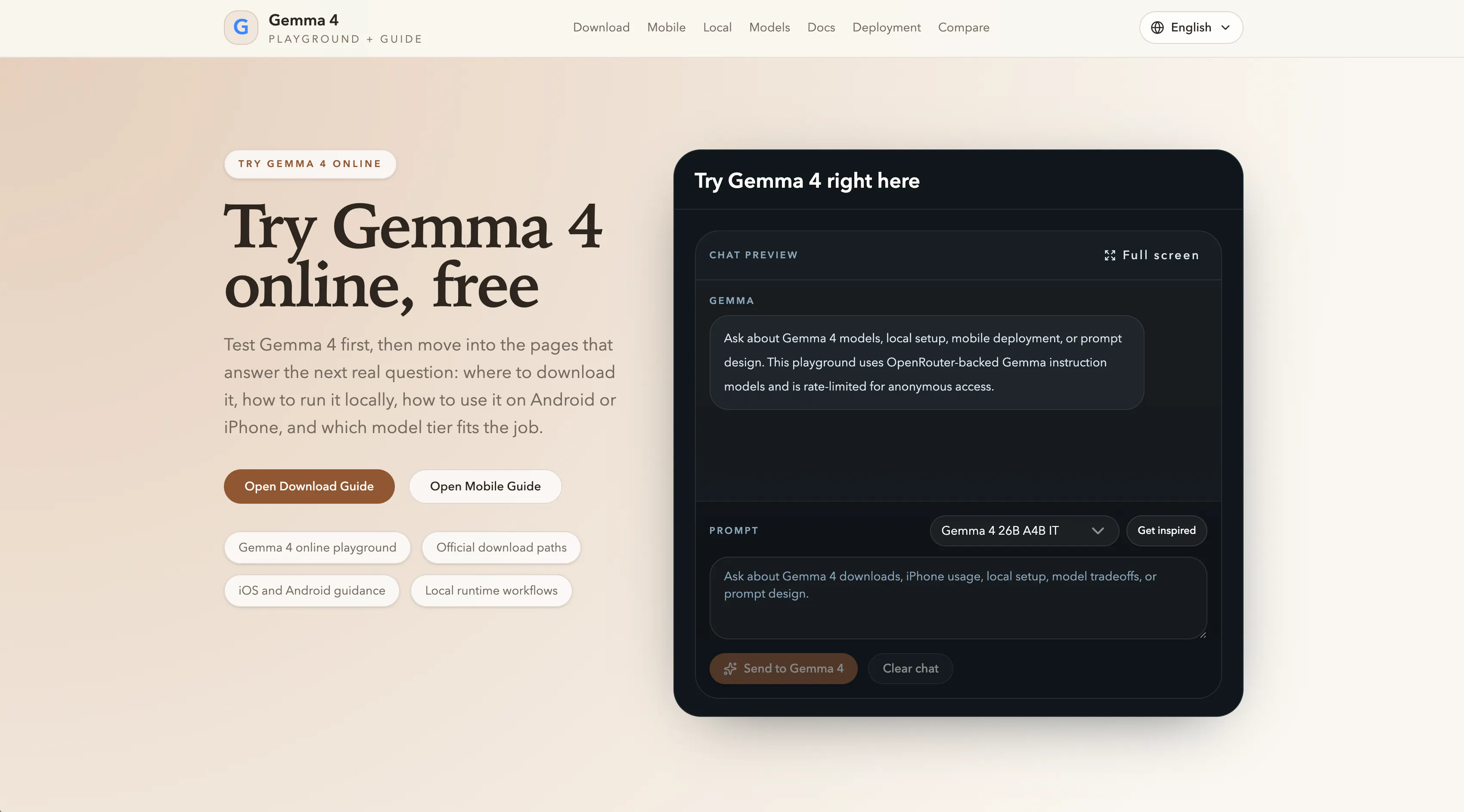
Task: Click Open Mobile Guide button
Action: 485,487
